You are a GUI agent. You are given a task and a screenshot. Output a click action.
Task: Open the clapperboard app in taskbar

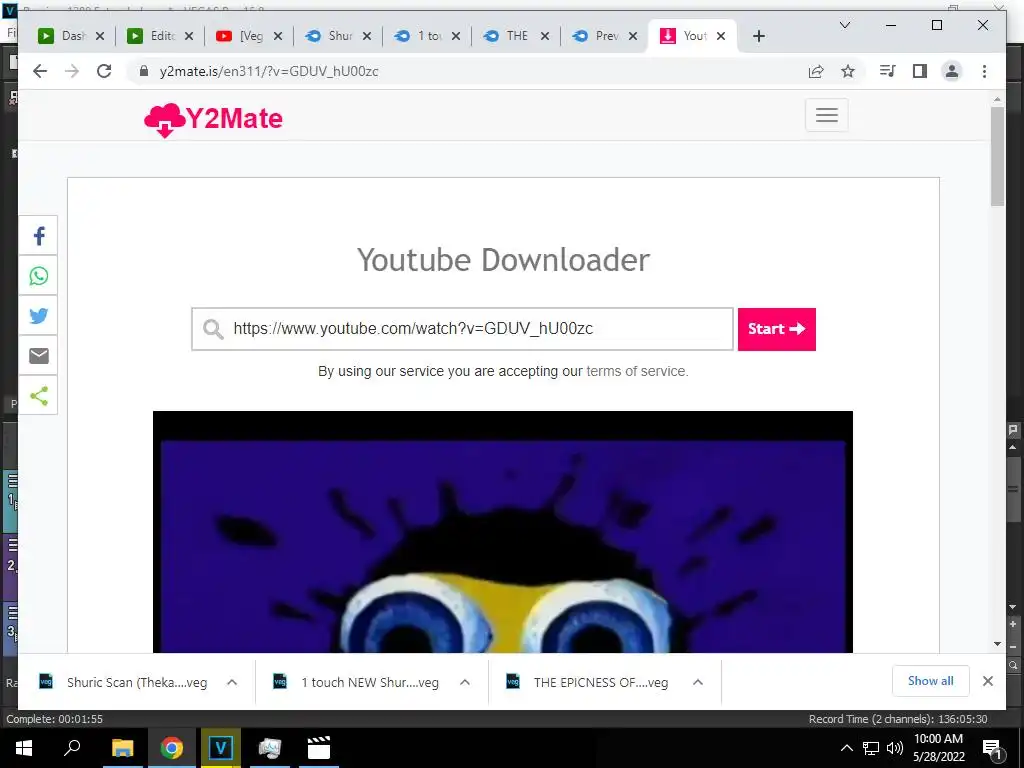[x=319, y=748]
